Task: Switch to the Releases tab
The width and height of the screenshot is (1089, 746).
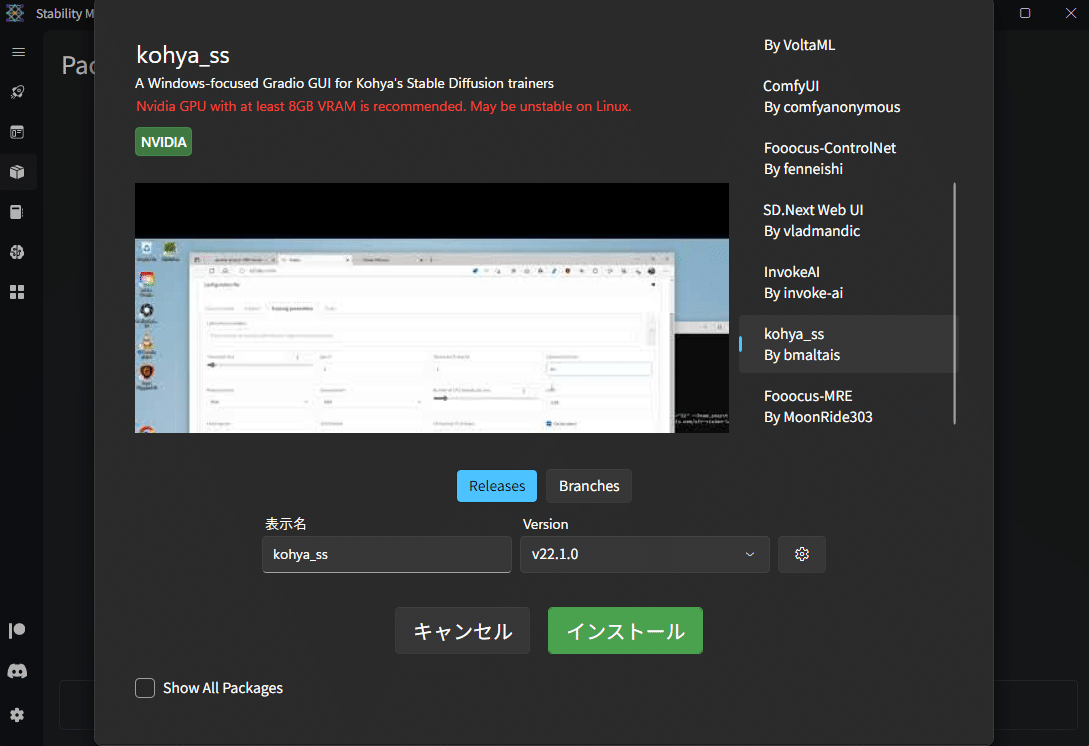Action: coord(497,486)
